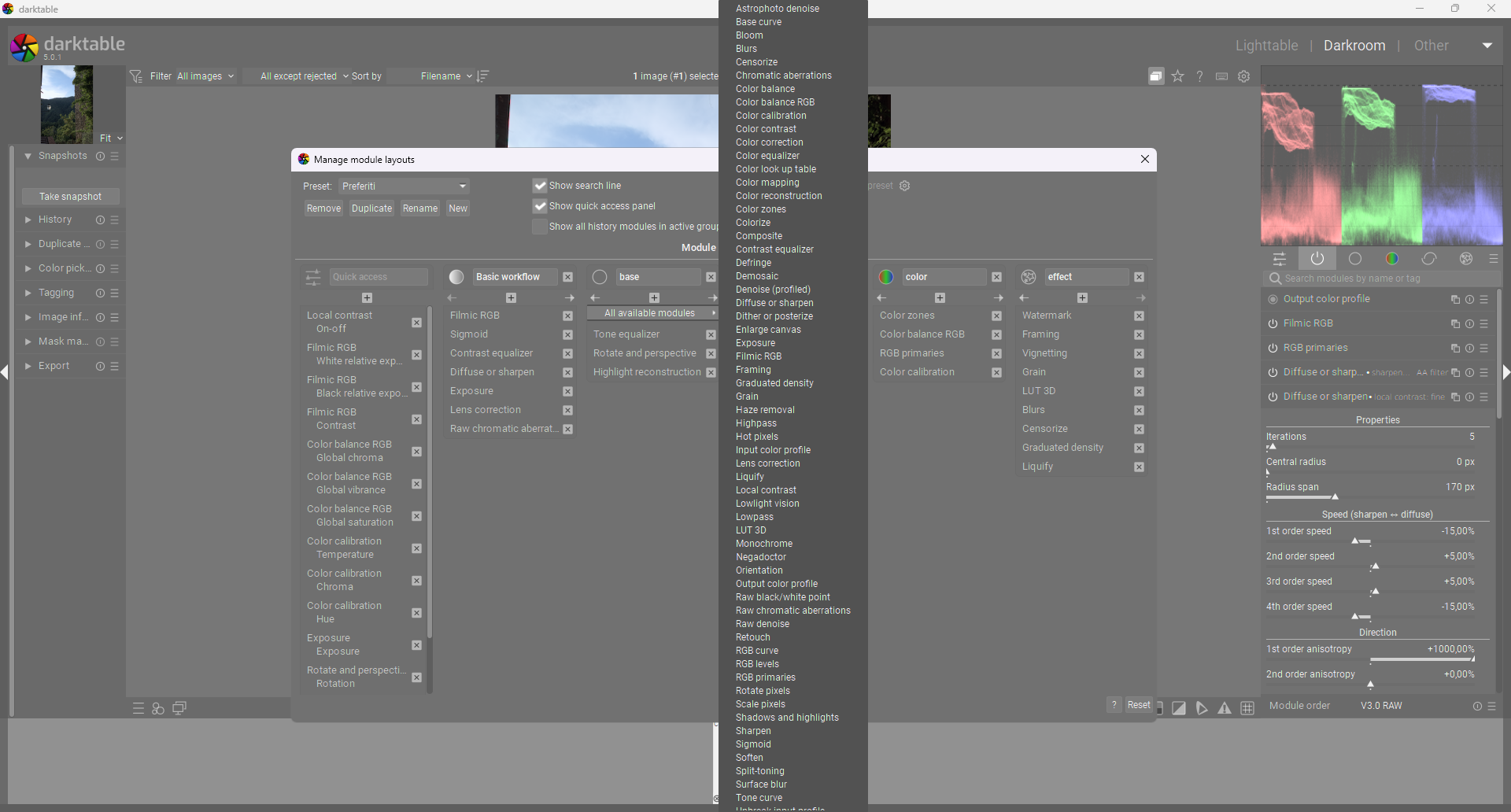Click the Remove preset button
The height and width of the screenshot is (812, 1511).
(x=323, y=209)
